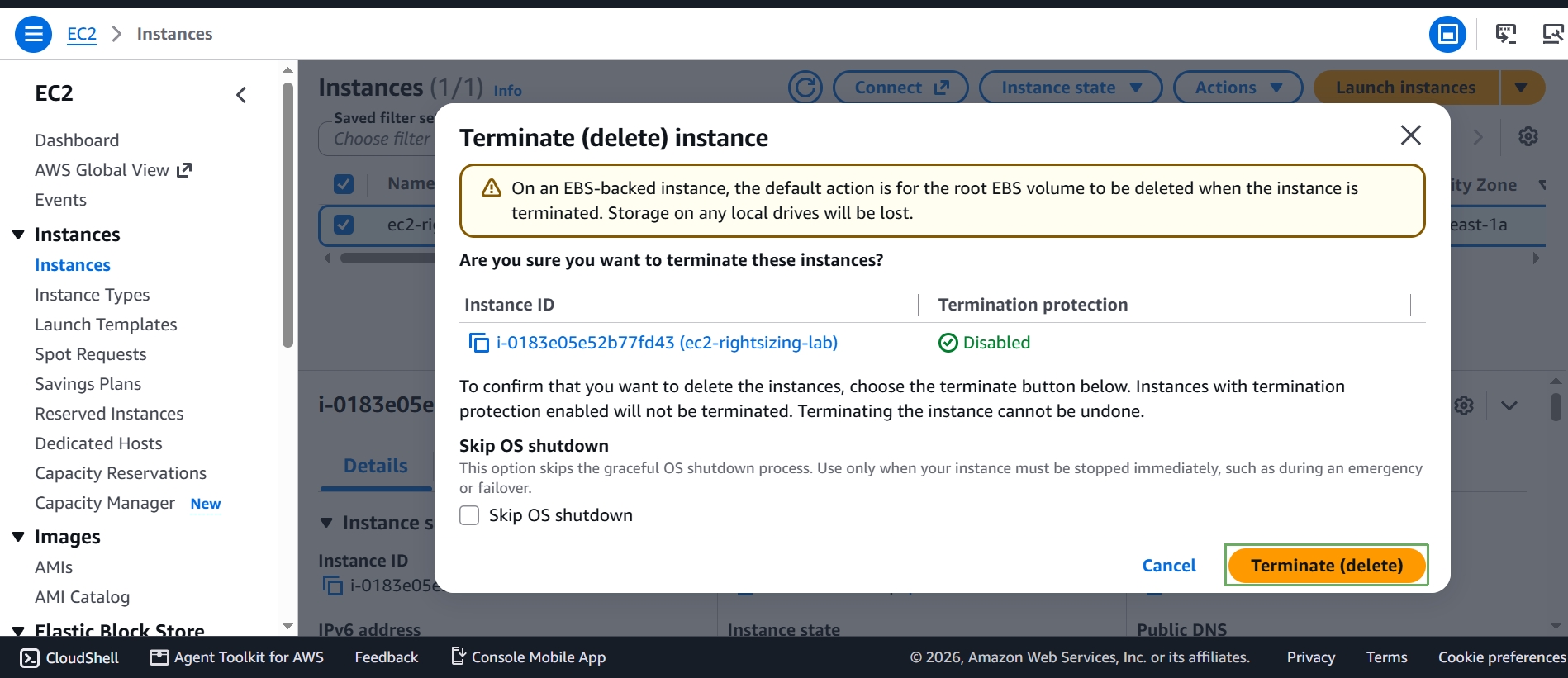Close the Terminate instance dialog
The height and width of the screenshot is (678, 1568).
1411,135
